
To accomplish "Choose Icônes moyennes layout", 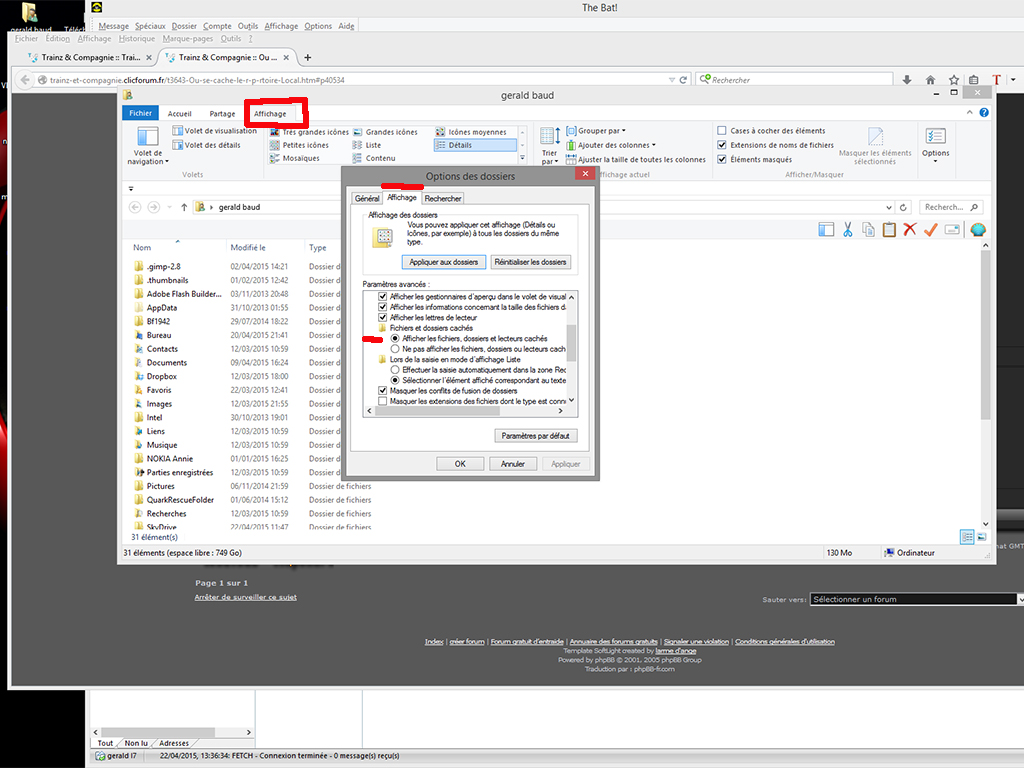I will point(471,132).
